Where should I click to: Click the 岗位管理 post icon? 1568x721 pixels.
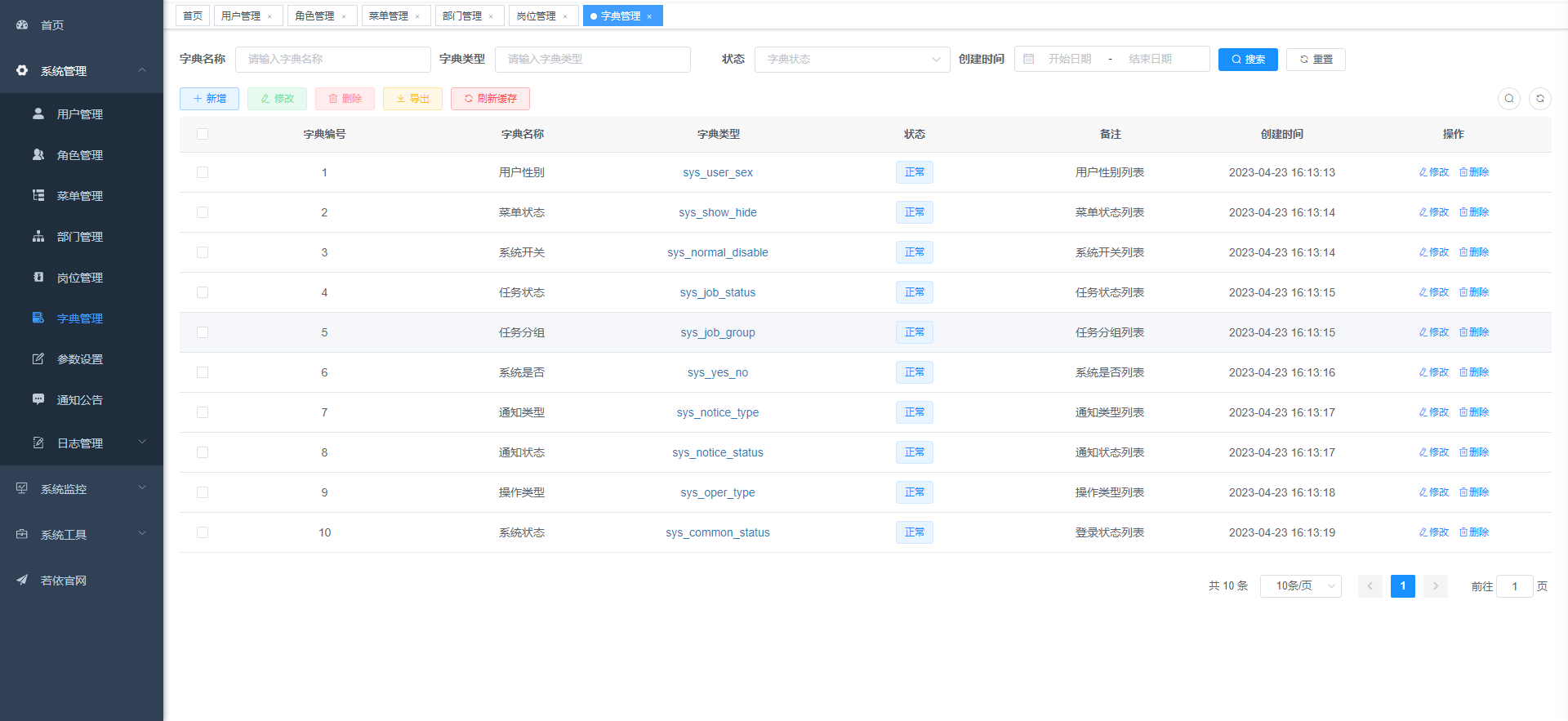pyautogui.click(x=38, y=277)
